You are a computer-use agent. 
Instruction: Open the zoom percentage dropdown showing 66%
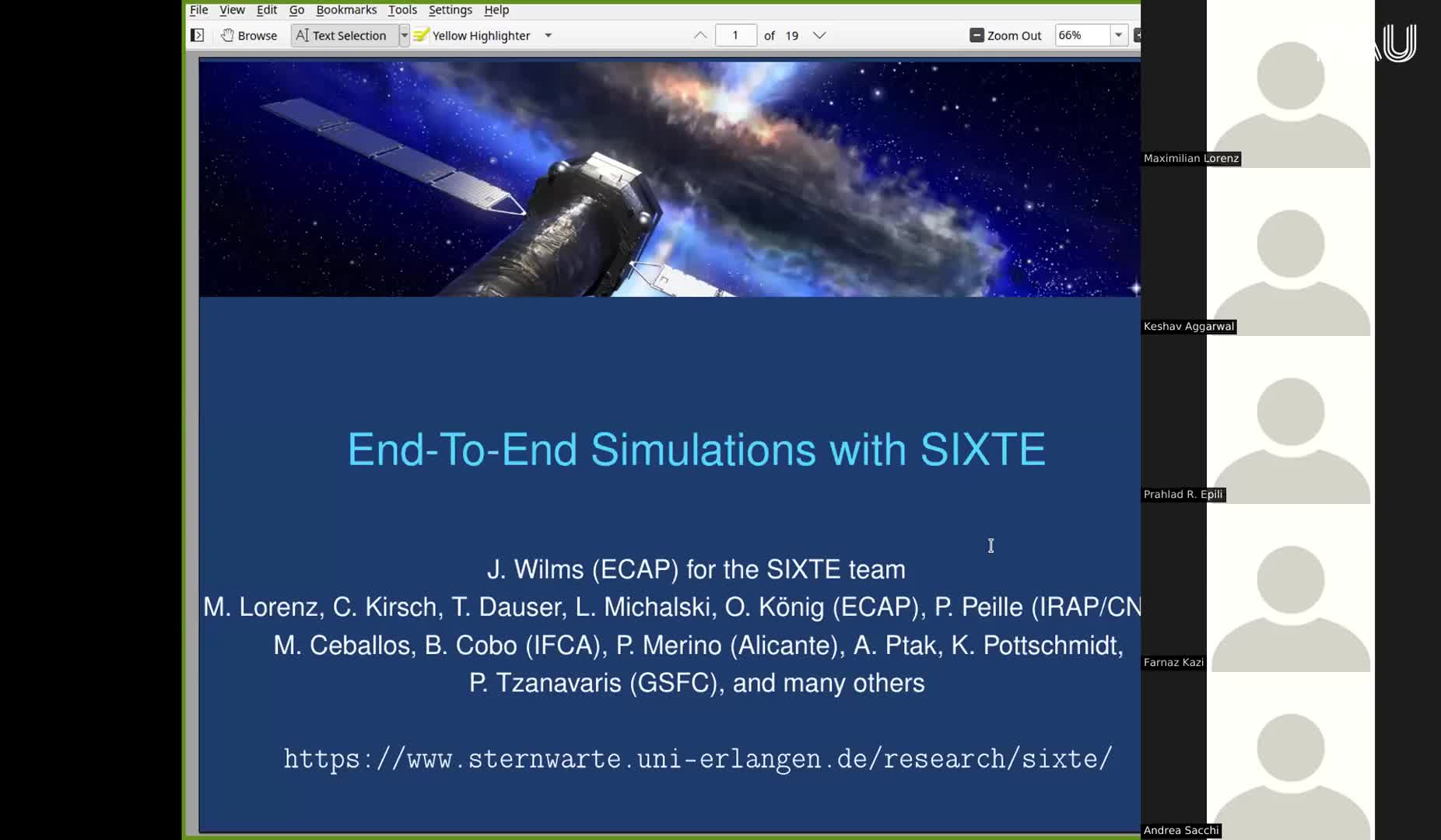click(1118, 35)
